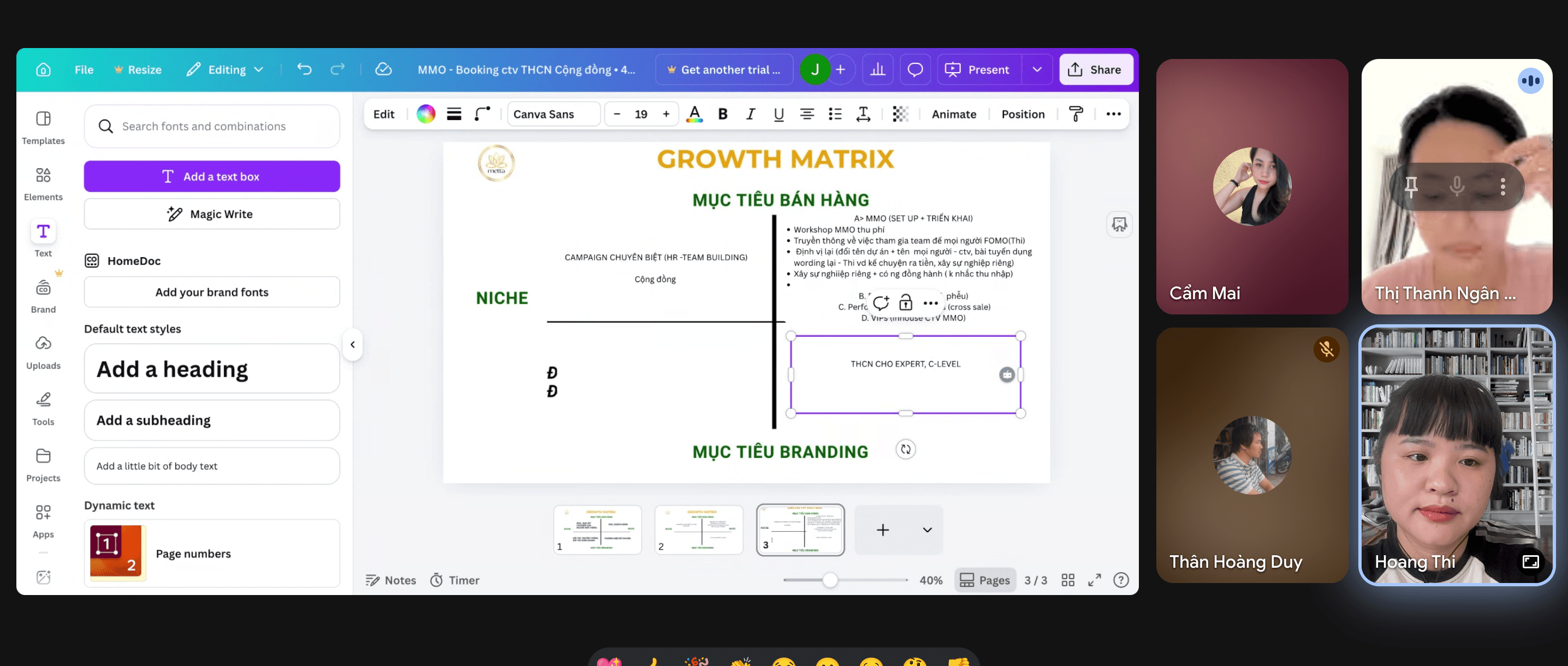Viewport: 1568px width, 666px height.
Task: Click Add your brand fonts
Action: point(212,292)
